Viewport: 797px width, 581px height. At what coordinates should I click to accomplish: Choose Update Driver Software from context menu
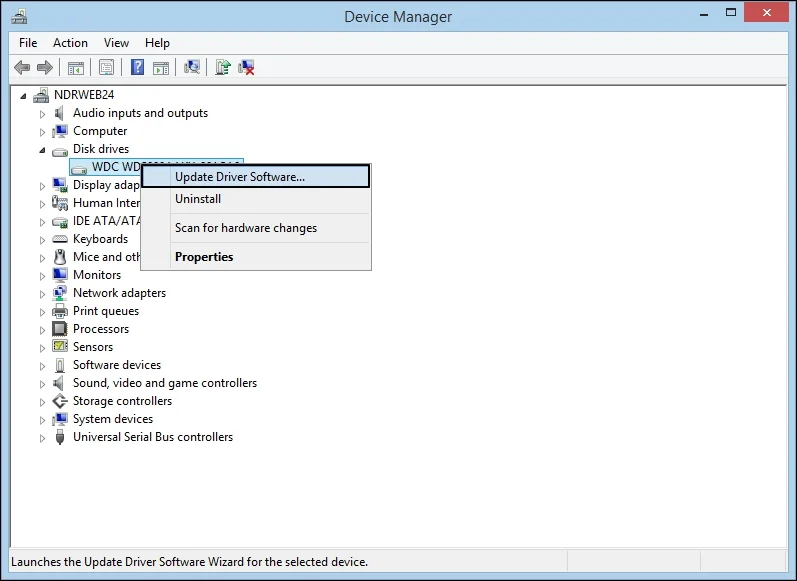(x=256, y=176)
